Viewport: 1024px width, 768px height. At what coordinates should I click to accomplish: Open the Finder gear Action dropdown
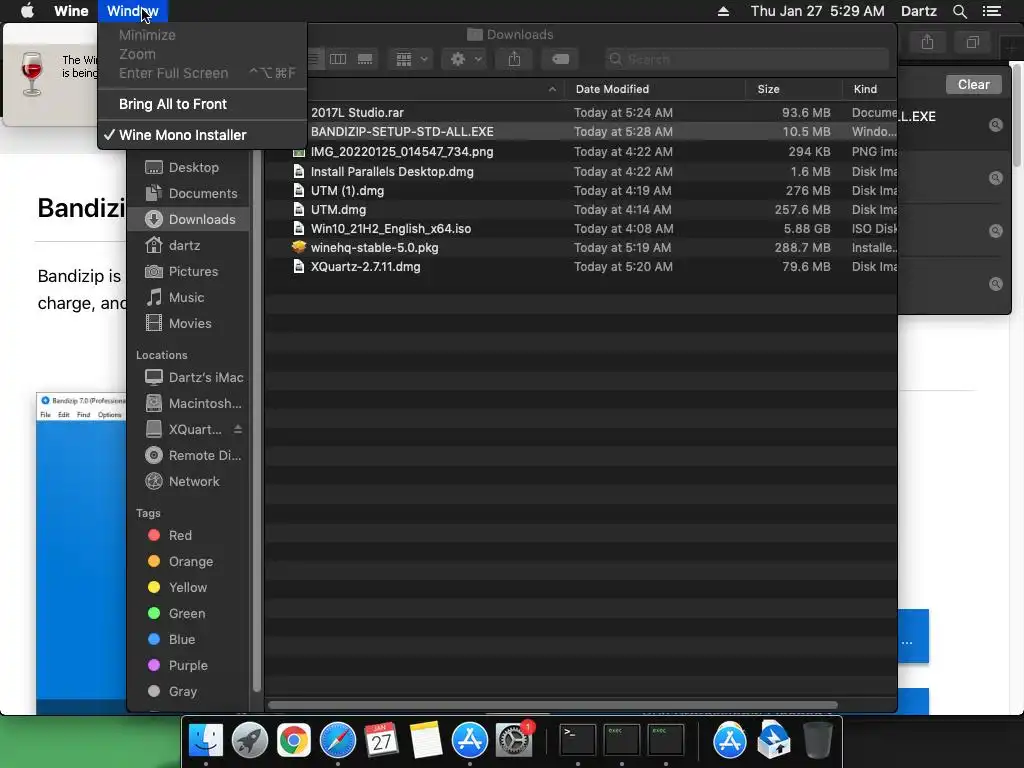click(466, 59)
